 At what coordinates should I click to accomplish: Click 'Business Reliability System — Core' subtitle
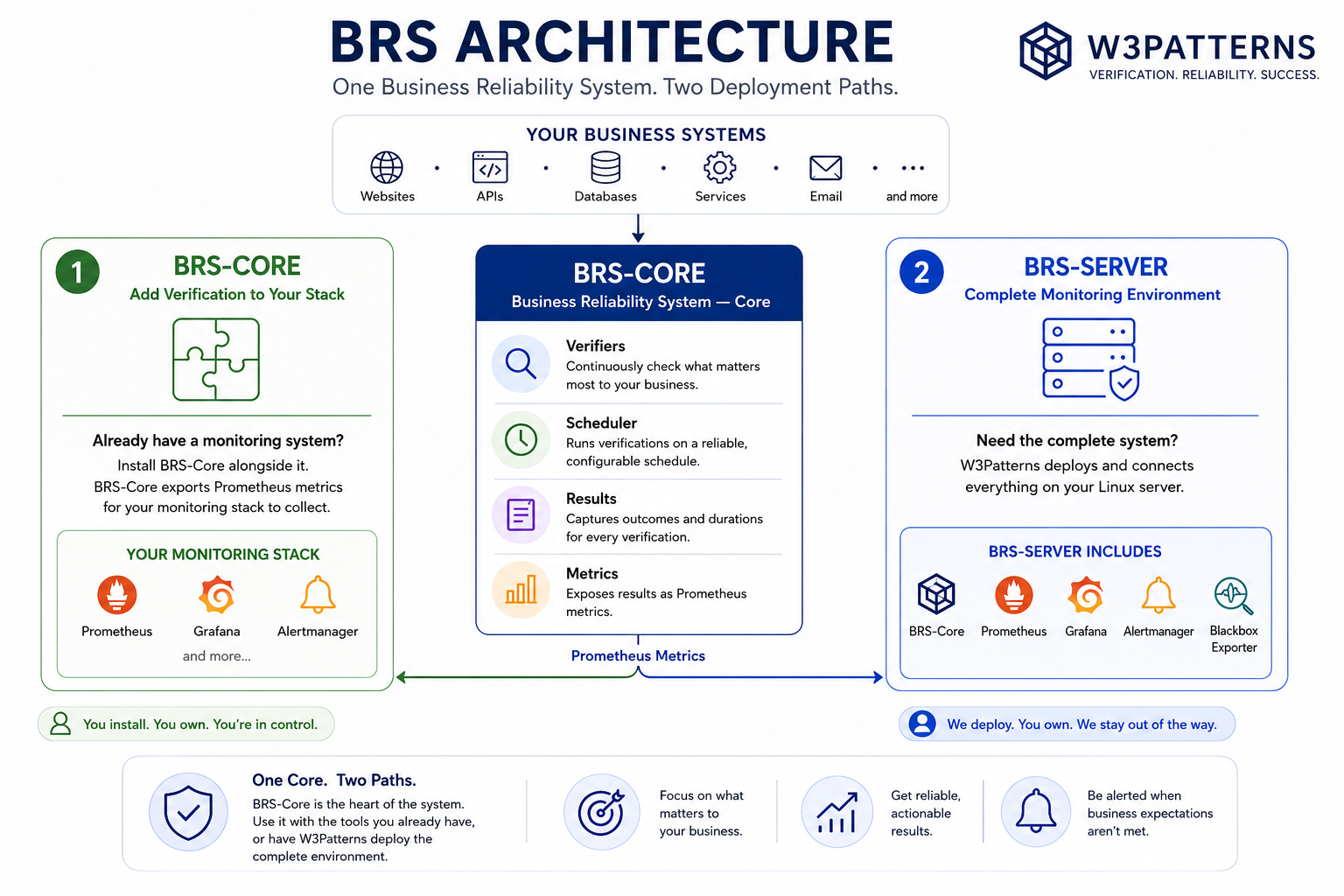coord(640,301)
